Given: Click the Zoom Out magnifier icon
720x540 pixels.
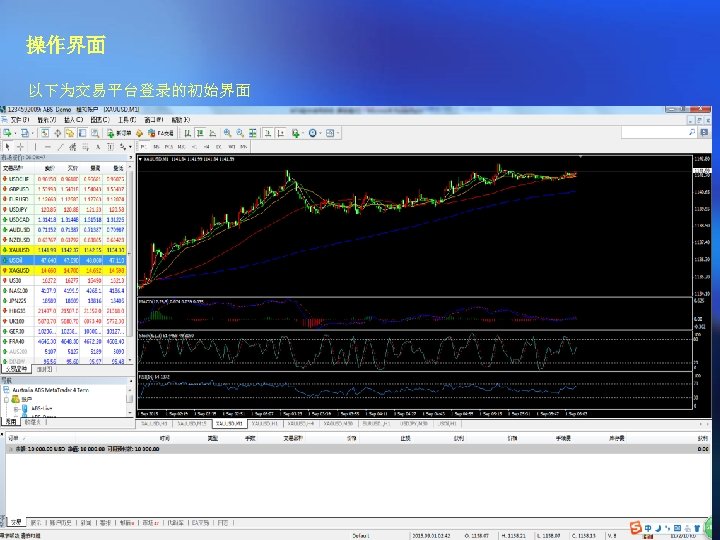Looking at the screenshot, I should pos(240,133).
